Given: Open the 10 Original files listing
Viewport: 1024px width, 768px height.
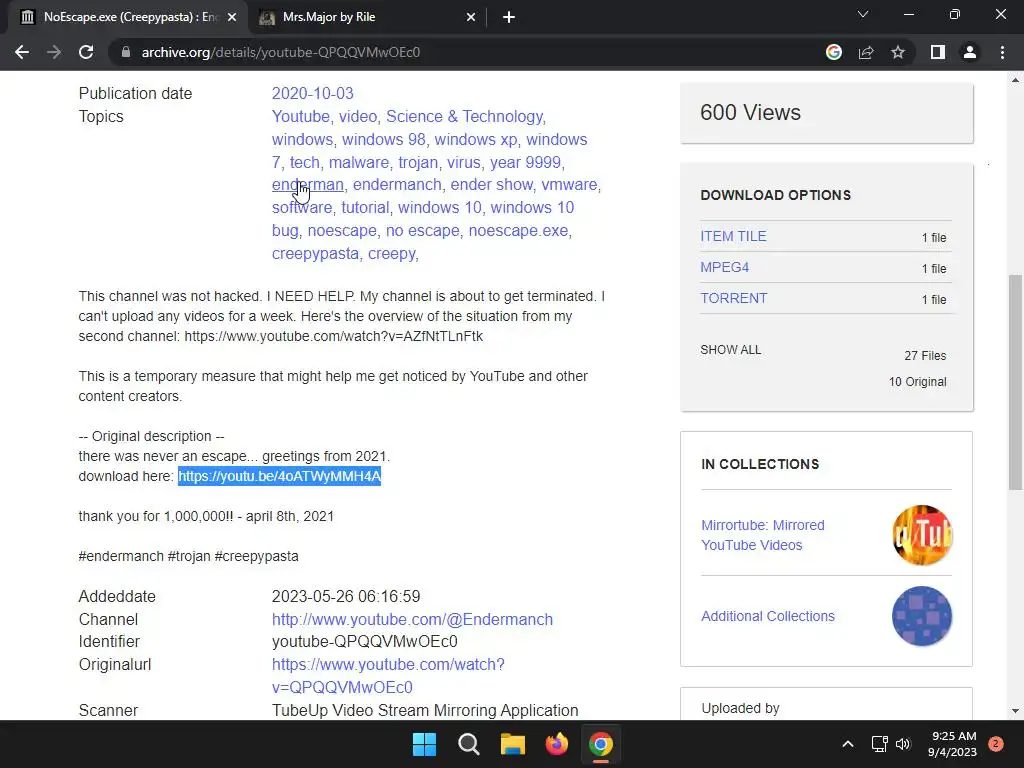Looking at the screenshot, I should (x=917, y=382).
